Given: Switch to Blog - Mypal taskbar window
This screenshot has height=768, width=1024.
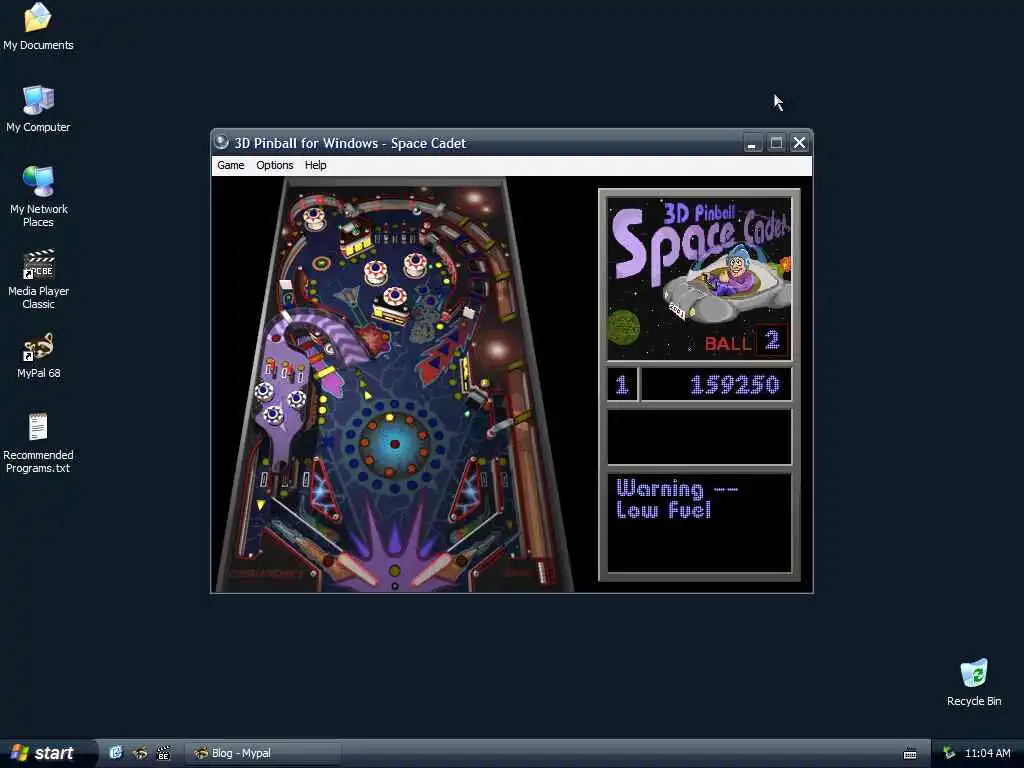Looking at the screenshot, I should 262,753.
